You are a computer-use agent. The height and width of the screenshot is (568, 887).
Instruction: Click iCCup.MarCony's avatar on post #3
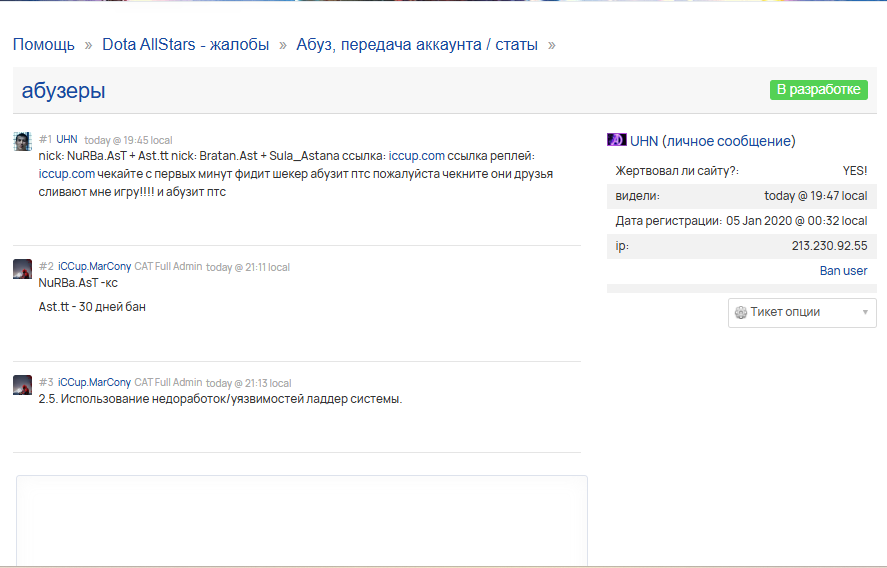(23, 385)
